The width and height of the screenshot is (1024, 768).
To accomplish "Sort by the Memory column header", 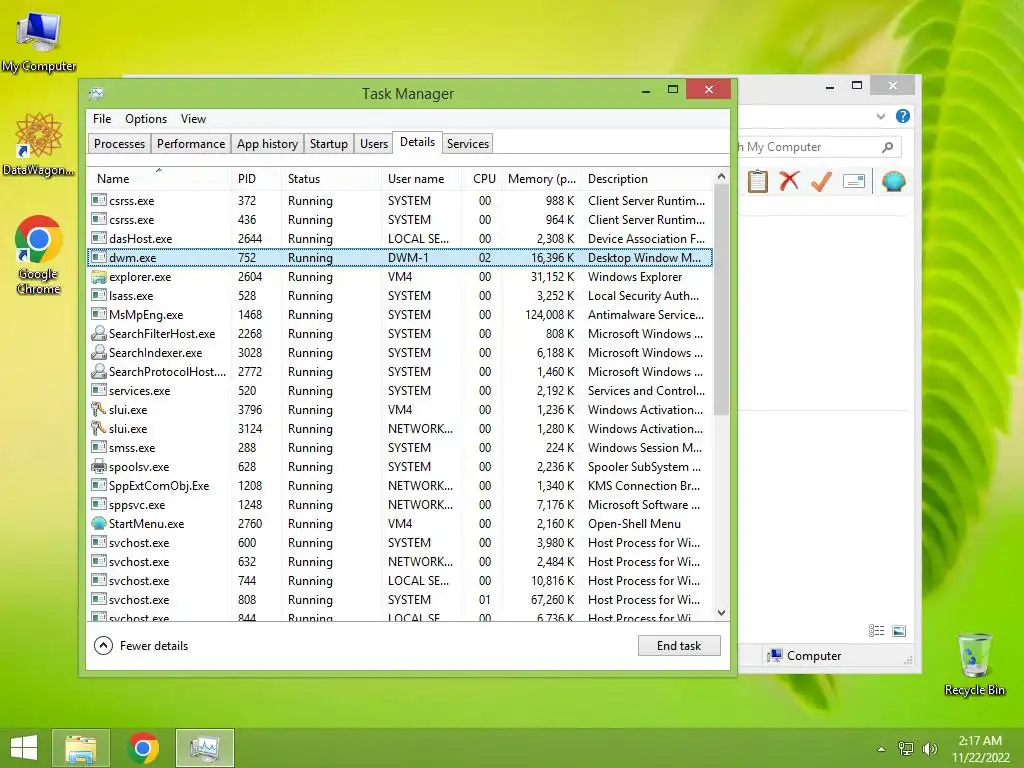I will tap(541, 178).
